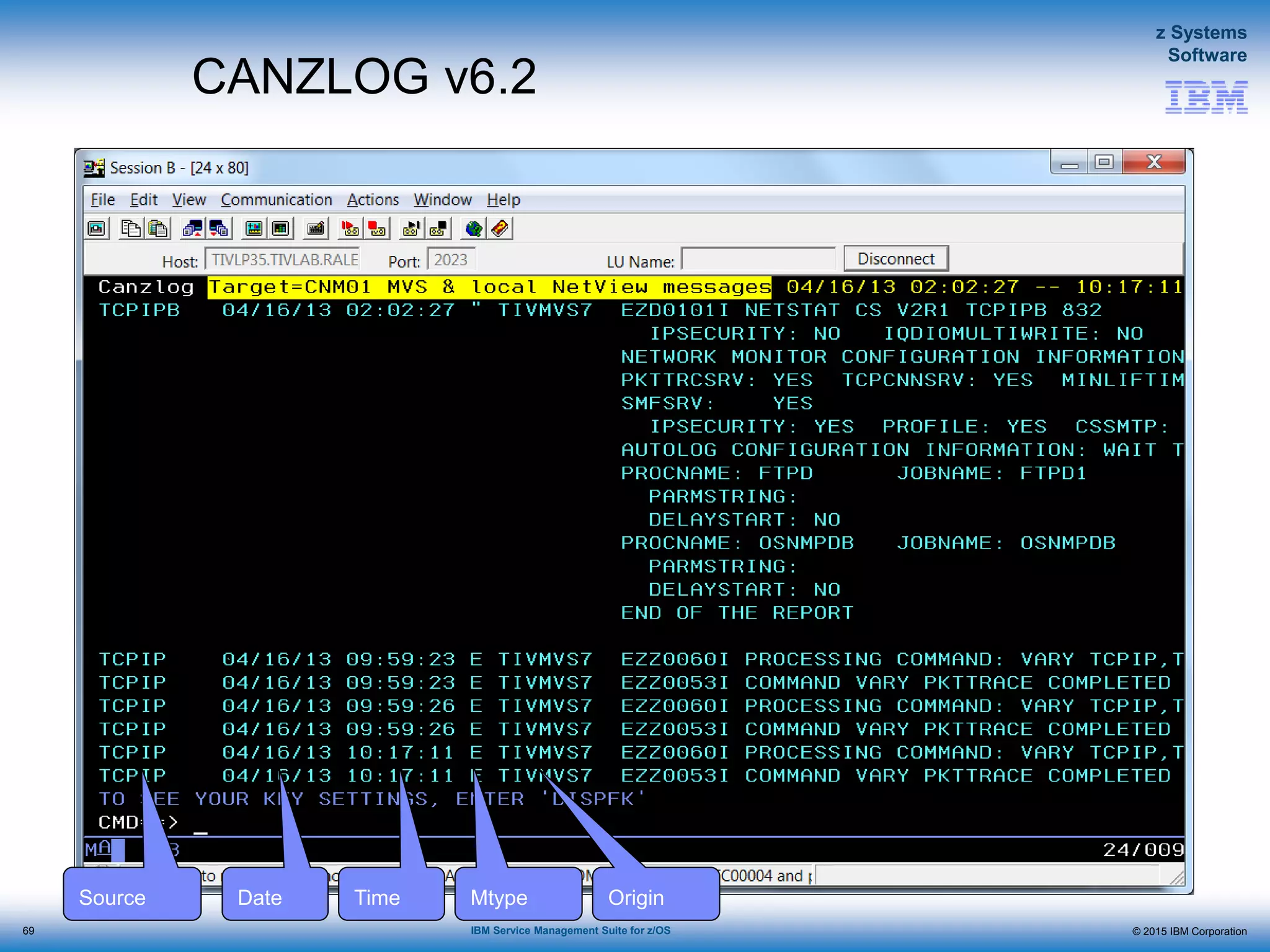
Task: Maximize the Session B window
Action: coord(1104,162)
